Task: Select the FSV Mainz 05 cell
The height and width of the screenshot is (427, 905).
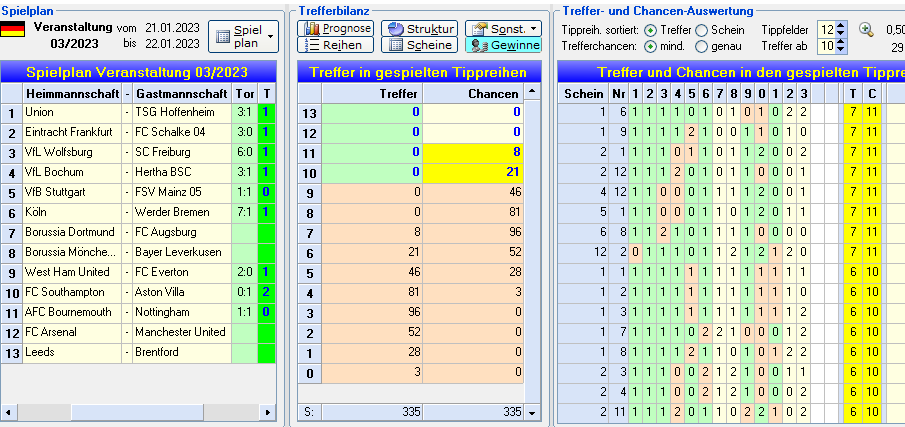Action: coord(182,192)
